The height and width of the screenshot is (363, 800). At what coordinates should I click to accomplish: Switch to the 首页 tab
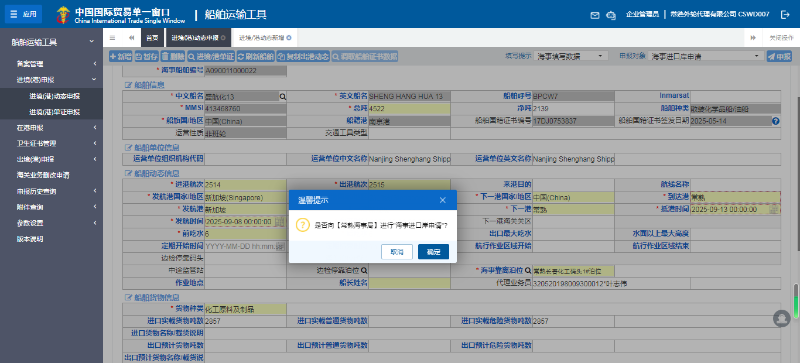pos(152,38)
